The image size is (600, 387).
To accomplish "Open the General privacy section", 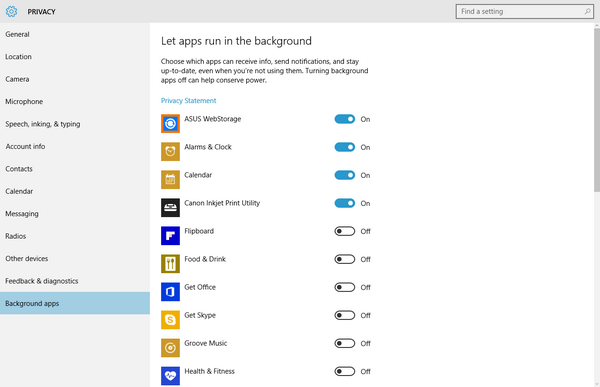I will pos(75,34).
